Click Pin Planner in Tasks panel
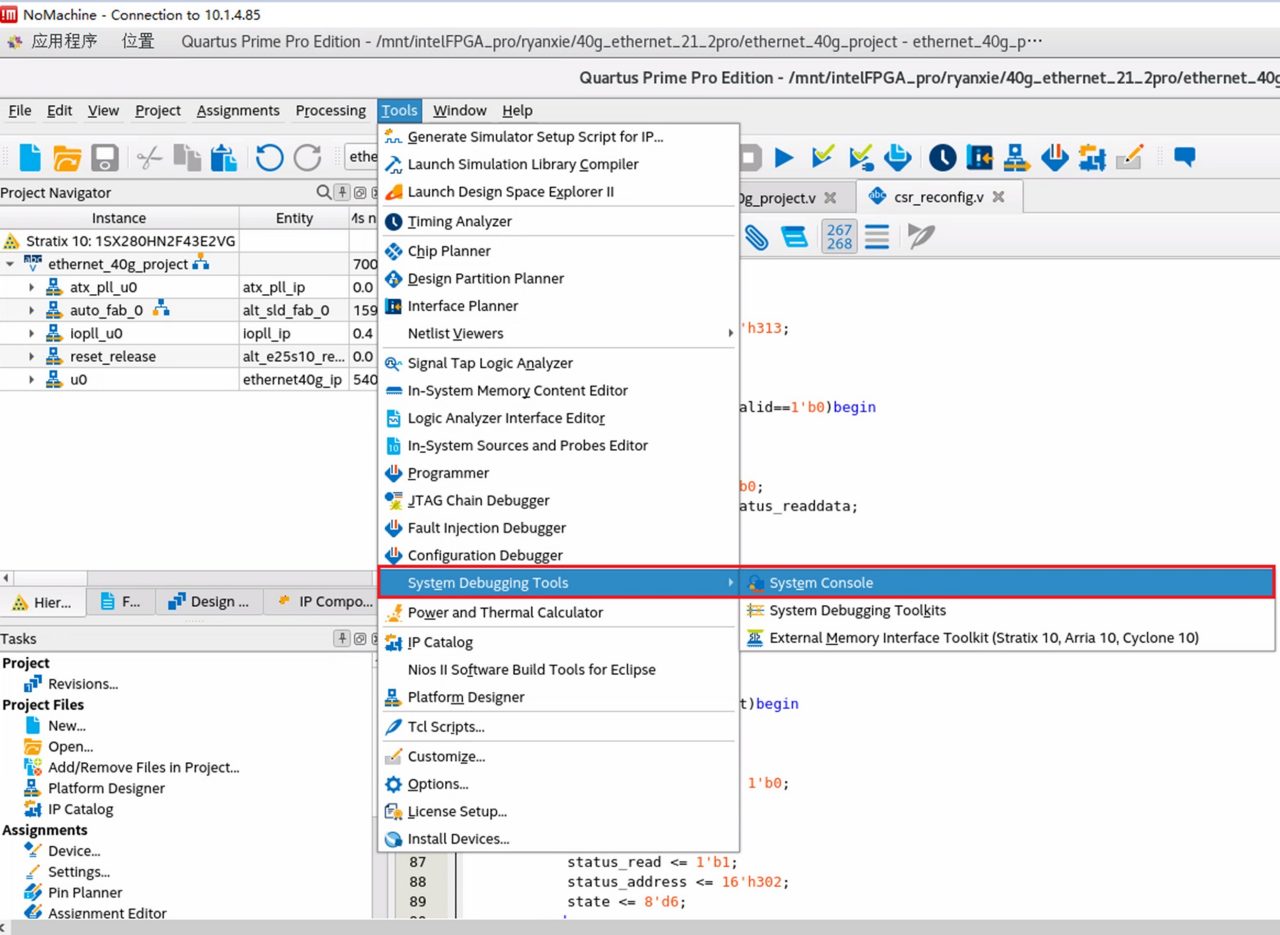Screen dimensions: 1280x935 pyautogui.click(x=85, y=892)
